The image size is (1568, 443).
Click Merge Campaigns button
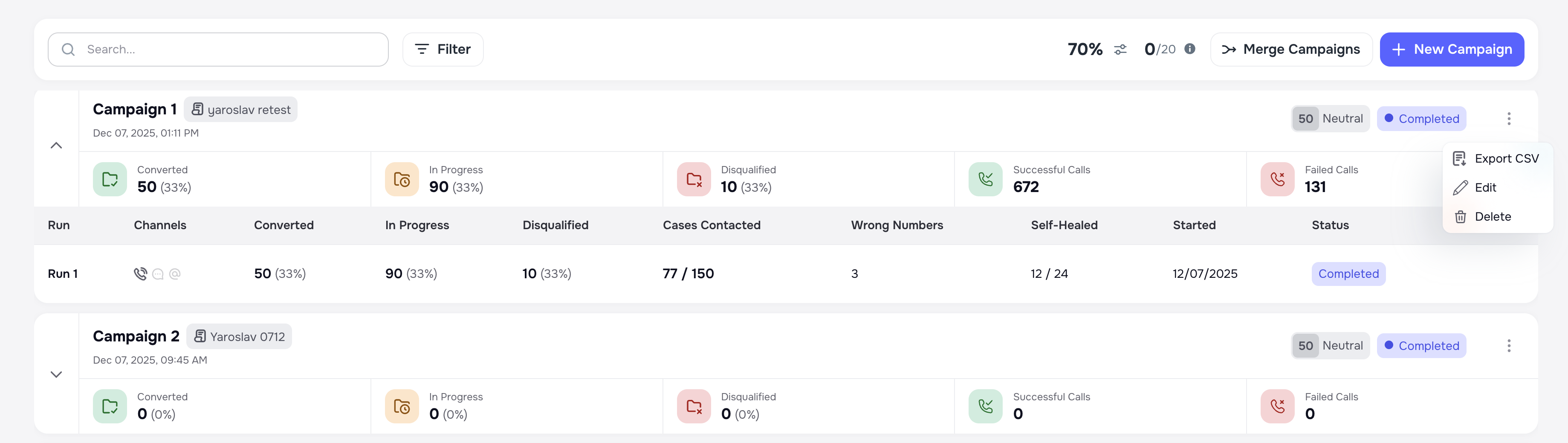click(1291, 50)
